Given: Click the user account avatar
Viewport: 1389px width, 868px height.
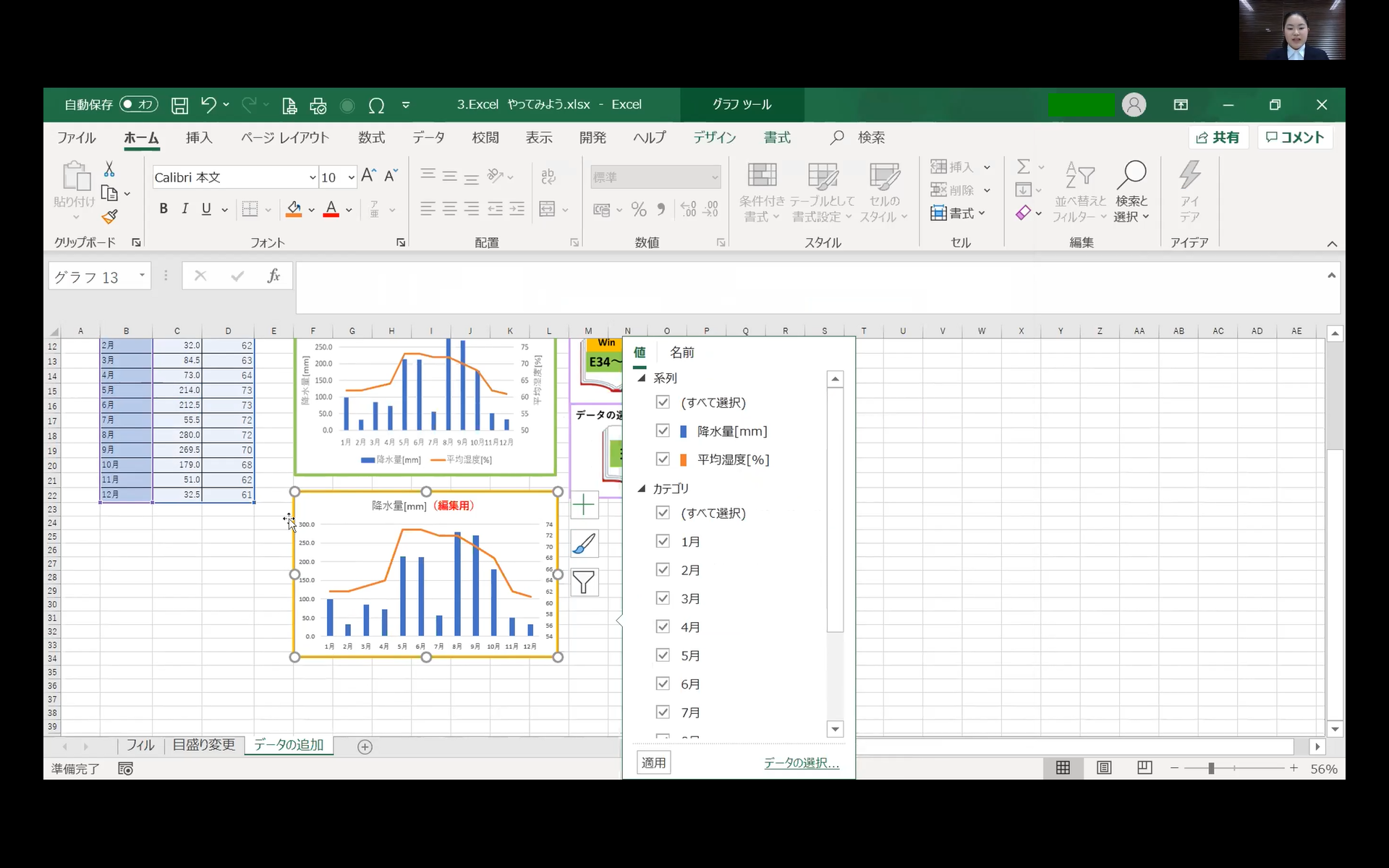Looking at the screenshot, I should point(1134,105).
